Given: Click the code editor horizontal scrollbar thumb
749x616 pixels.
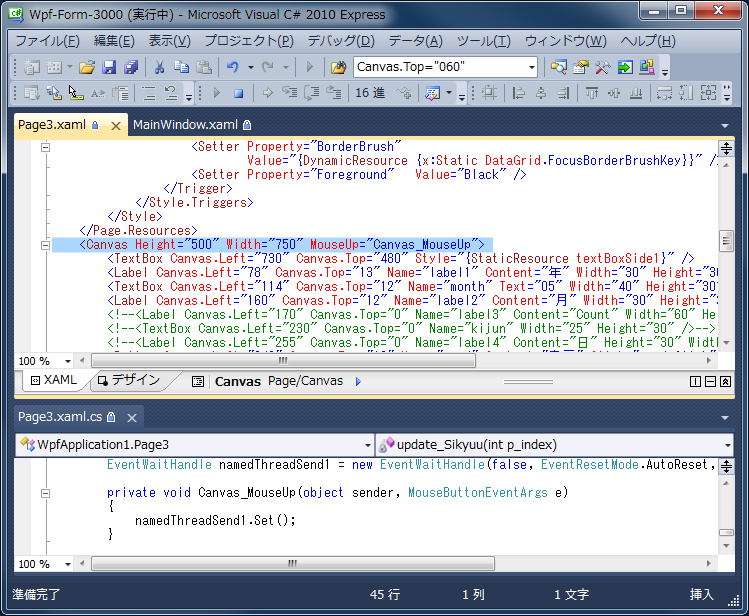Looking at the screenshot, I should (x=293, y=564).
